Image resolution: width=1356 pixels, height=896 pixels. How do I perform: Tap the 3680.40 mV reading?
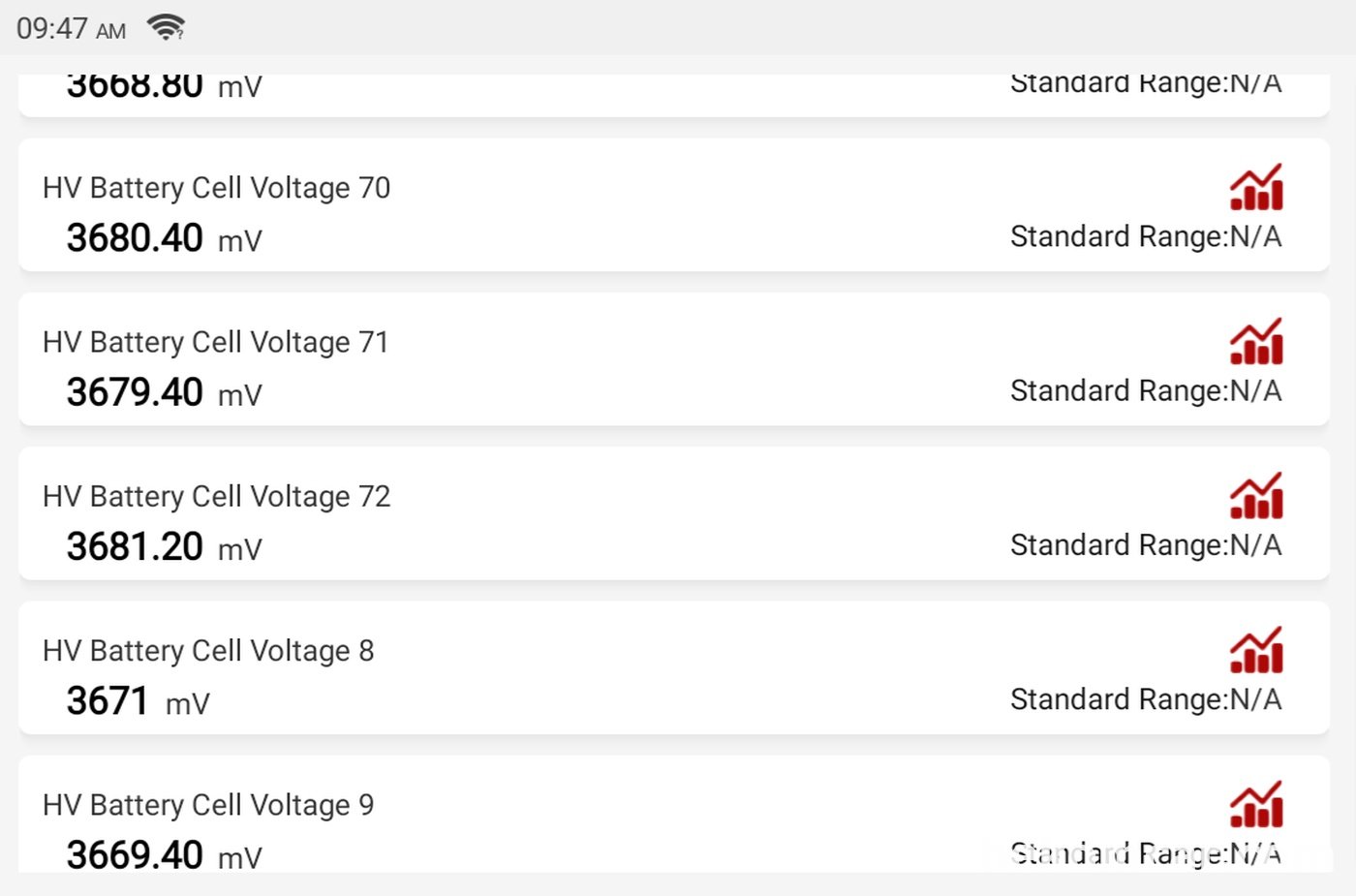tap(164, 238)
